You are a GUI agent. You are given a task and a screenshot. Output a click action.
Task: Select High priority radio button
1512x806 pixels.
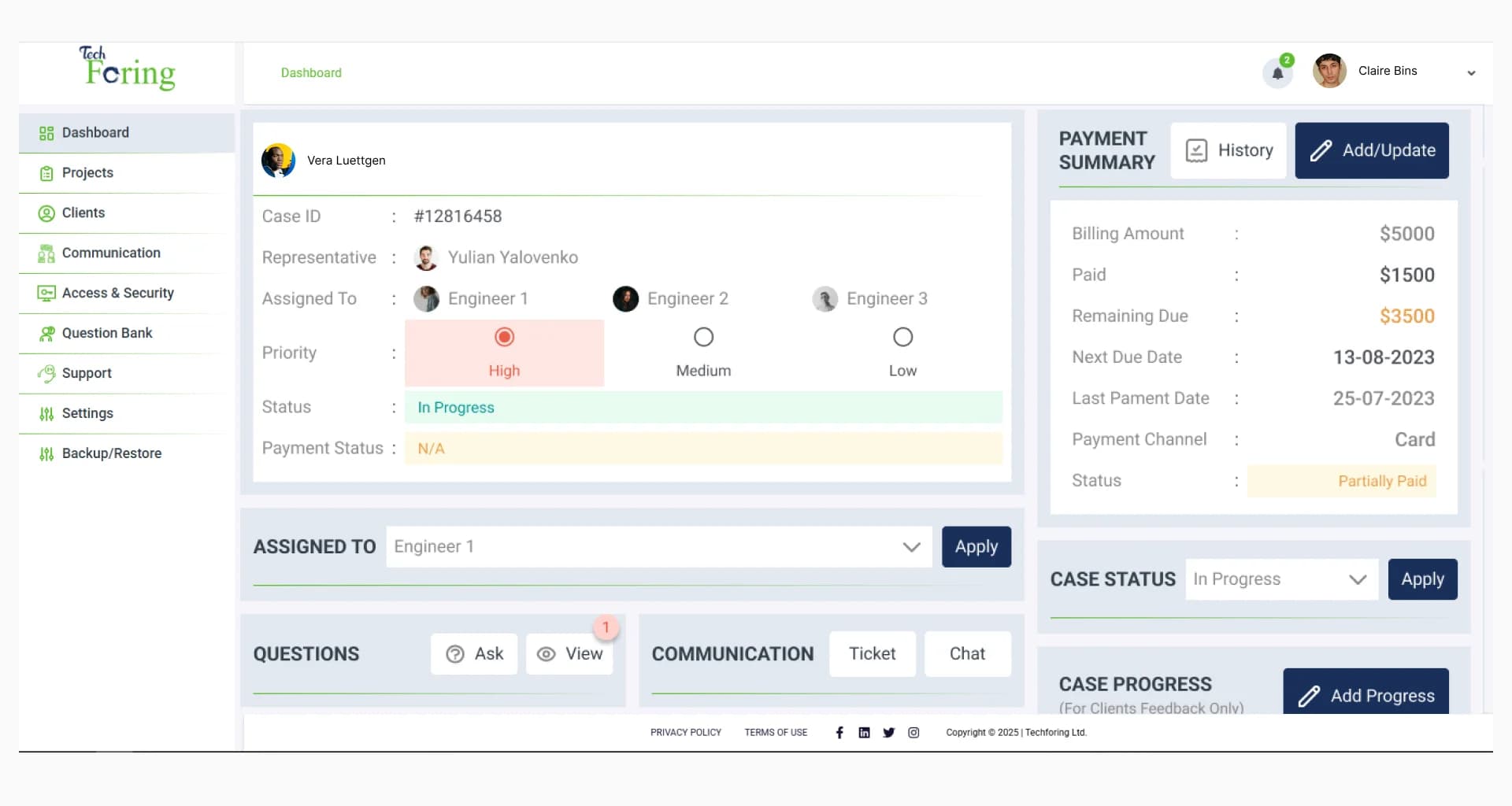(504, 338)
